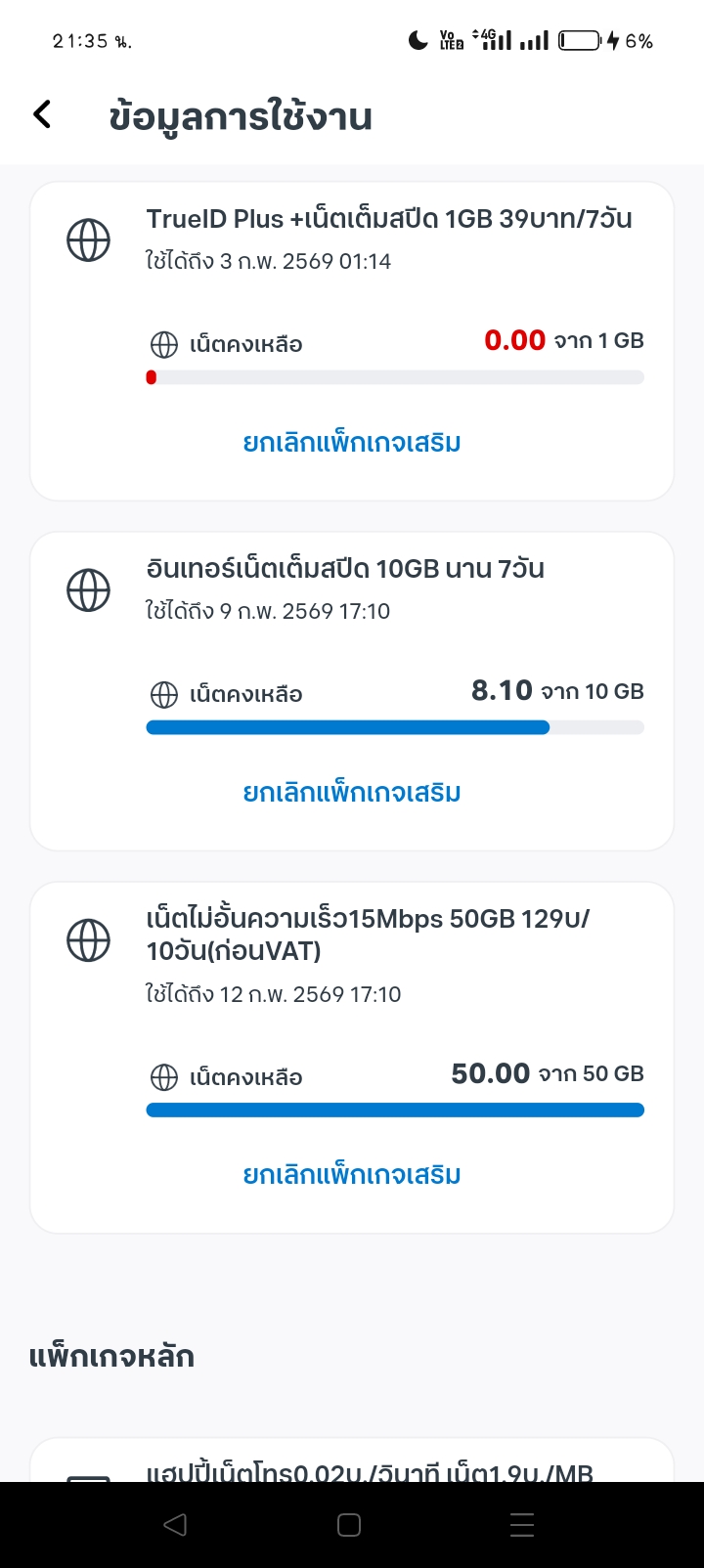Tap small globe icon next to 0.00 remaining data
704x1568 pixels.
click(x=163, y=344)
